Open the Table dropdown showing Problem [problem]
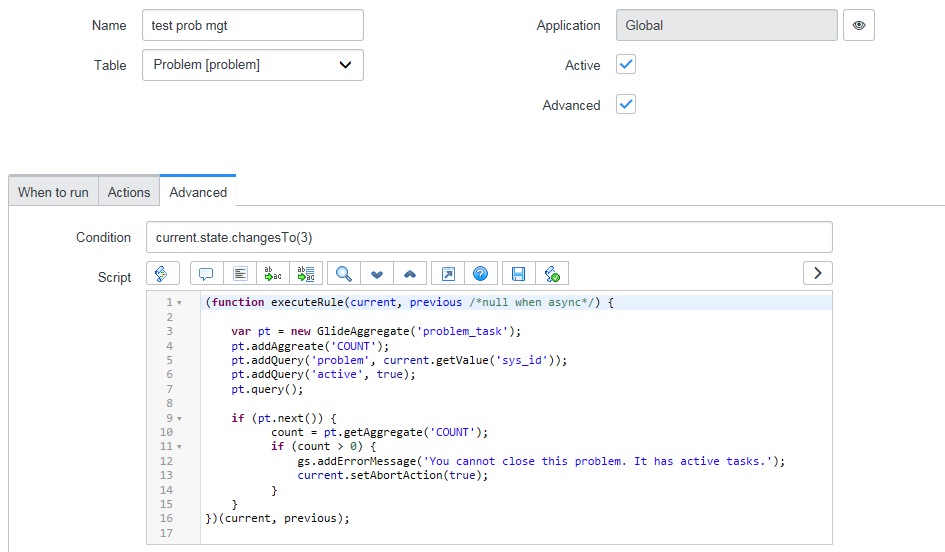The width and height of the screenshot is (945, 552). tap(253, 65)
